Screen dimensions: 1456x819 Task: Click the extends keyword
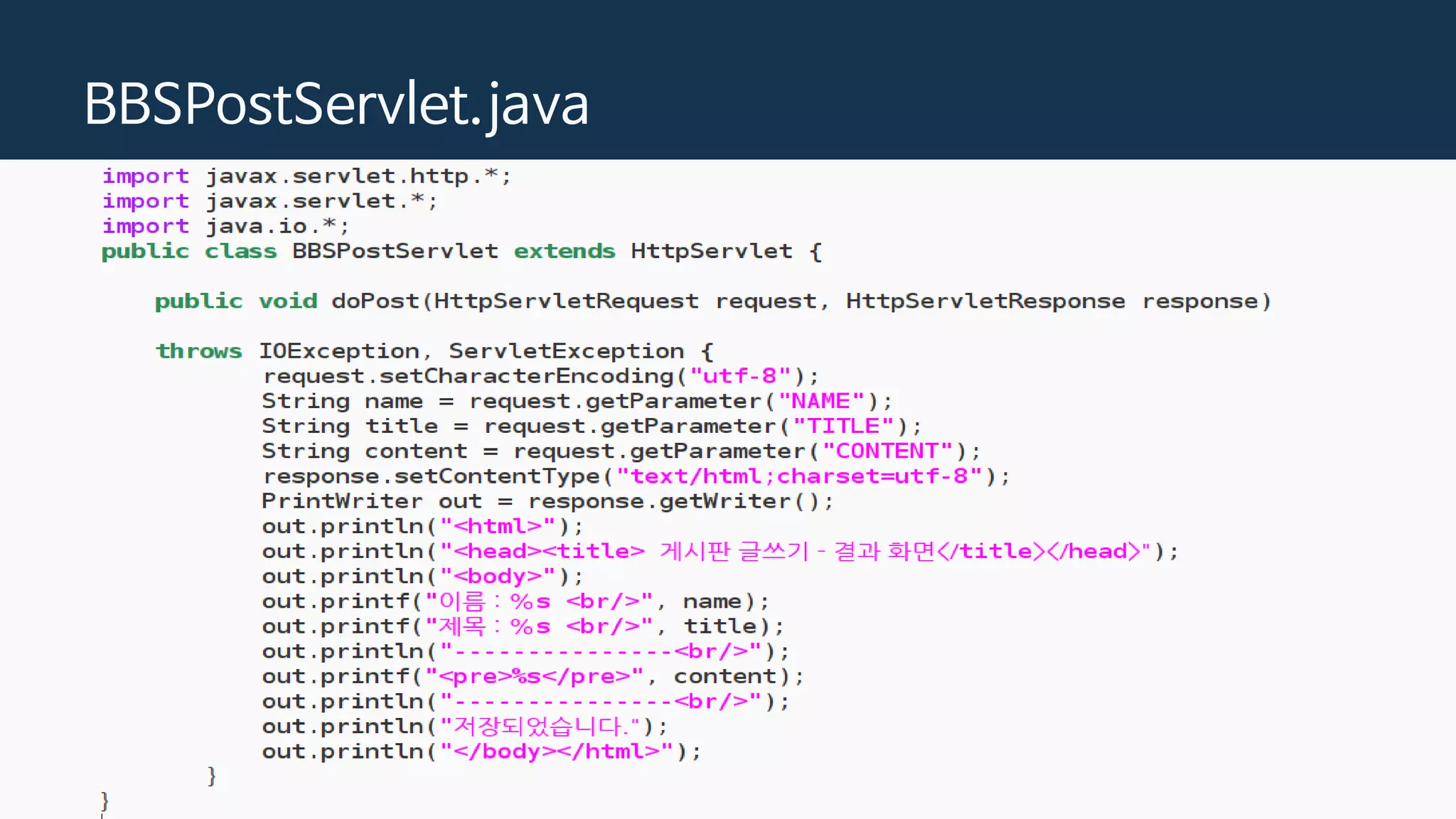pyautogui.click(x=564, y=252)
